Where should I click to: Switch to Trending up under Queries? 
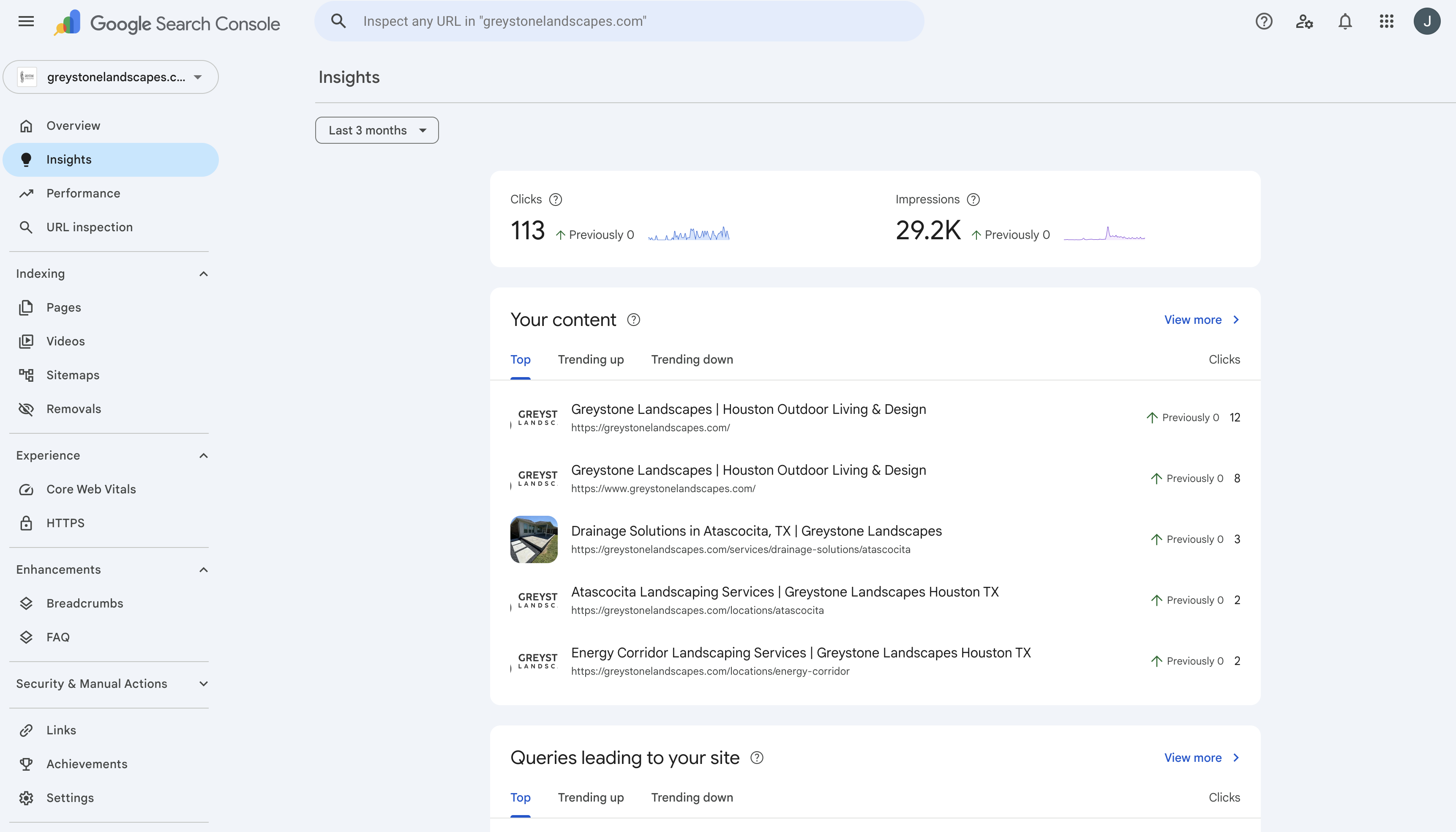pyautogui.click(x=590, y=797)
